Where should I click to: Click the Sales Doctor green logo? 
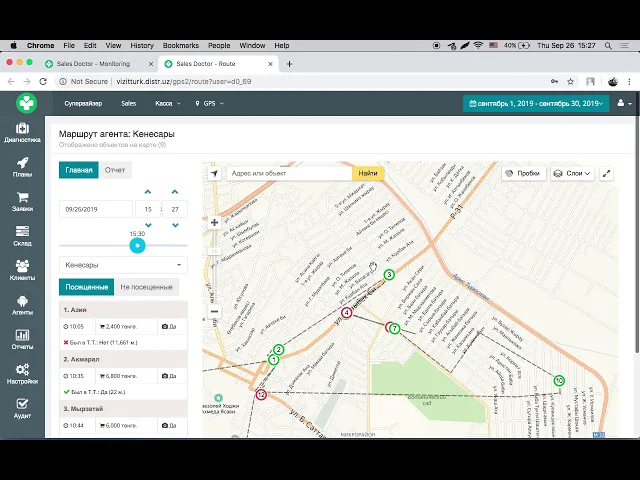(27, 103)
